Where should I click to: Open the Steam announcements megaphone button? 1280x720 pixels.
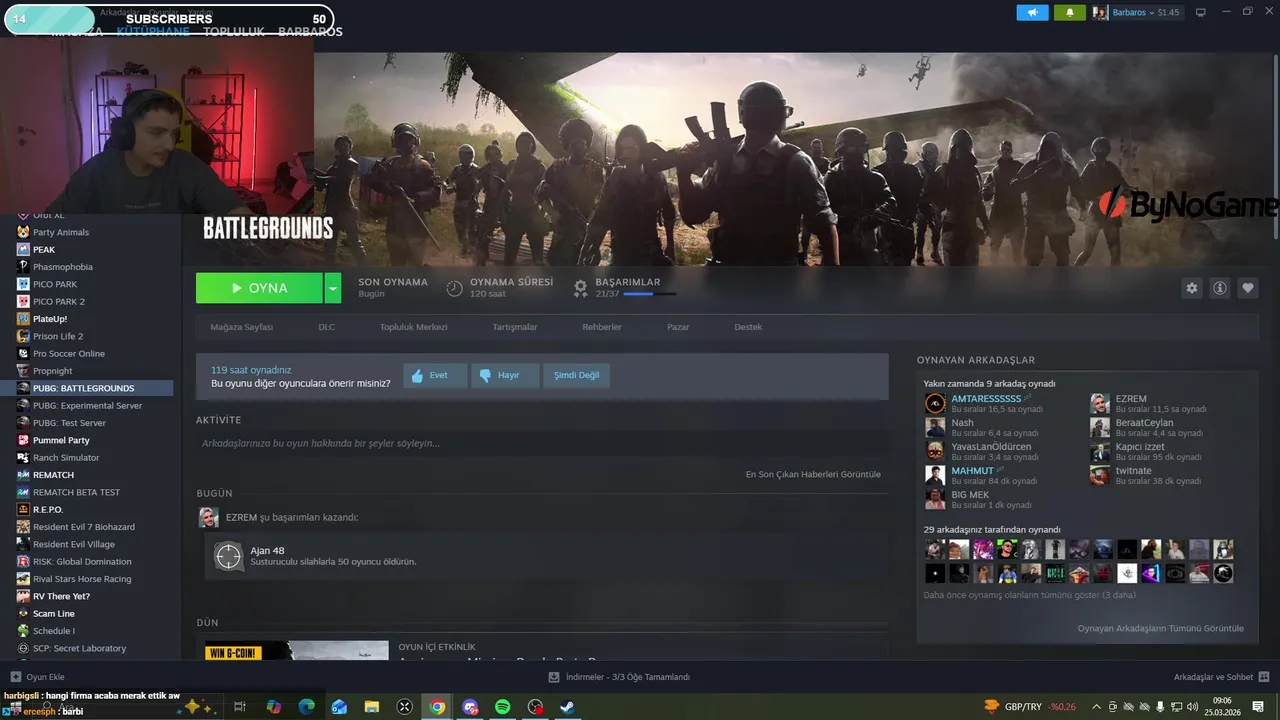pos(1032,12)
